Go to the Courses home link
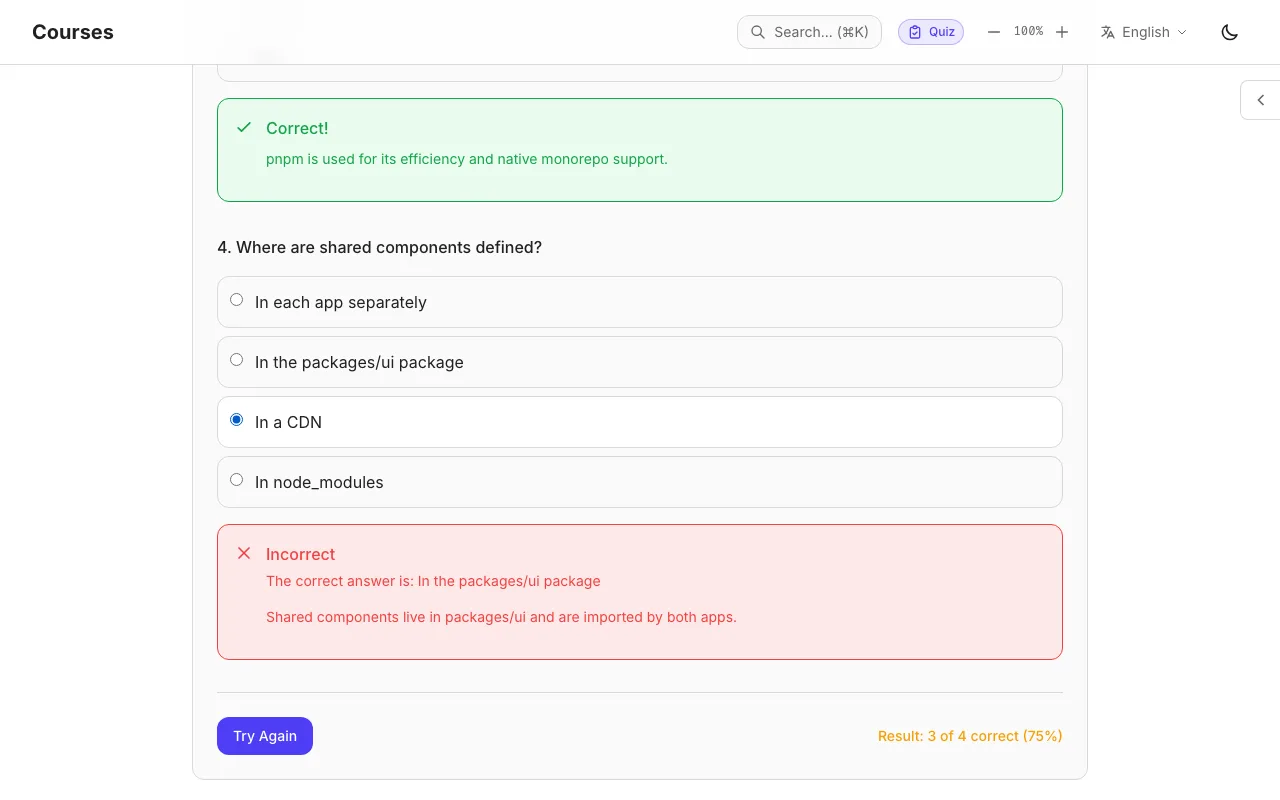1280x800 pixels. [73, 32]
